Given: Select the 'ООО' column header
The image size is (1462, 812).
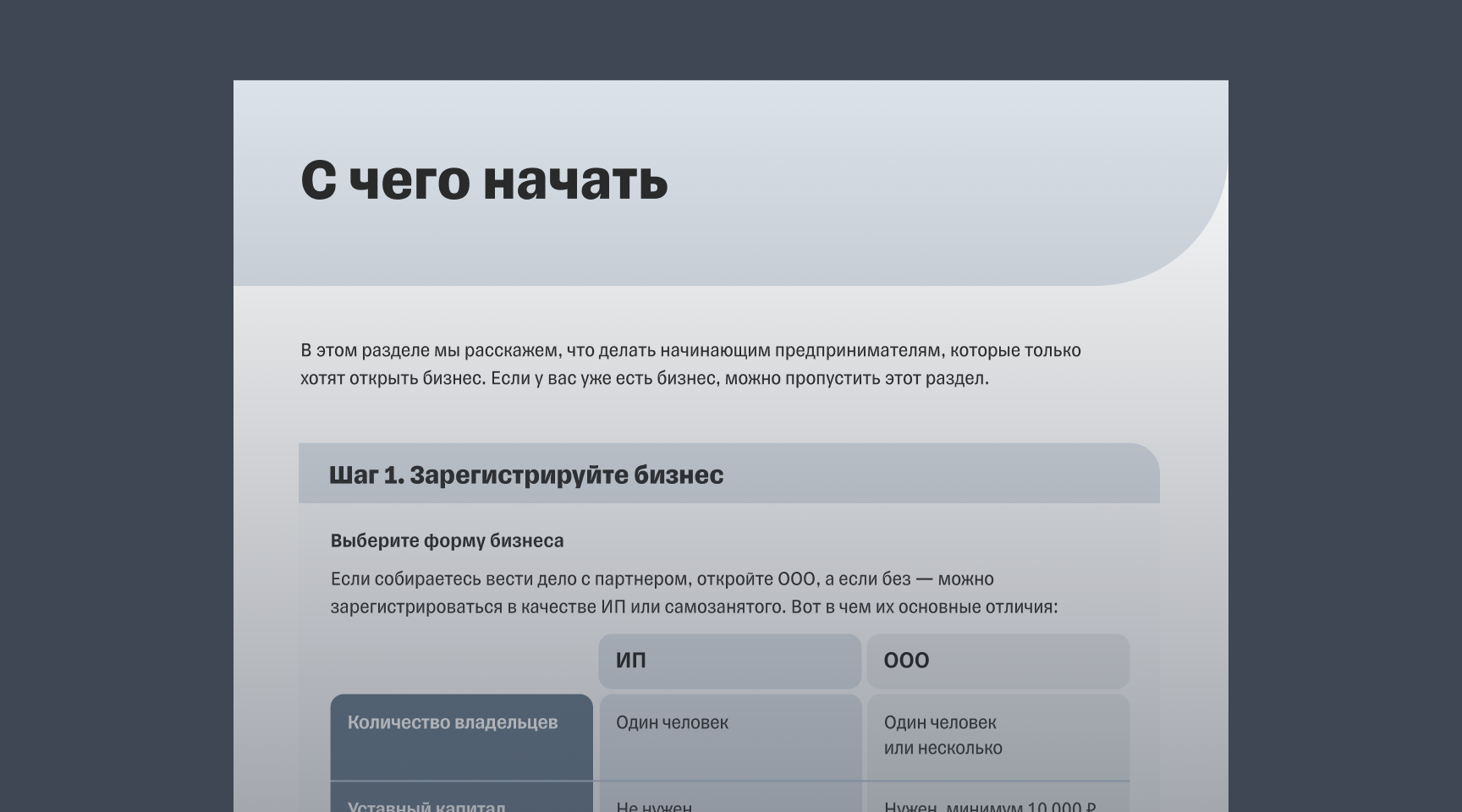Looking at the screenshot, I should pos(998,661).
